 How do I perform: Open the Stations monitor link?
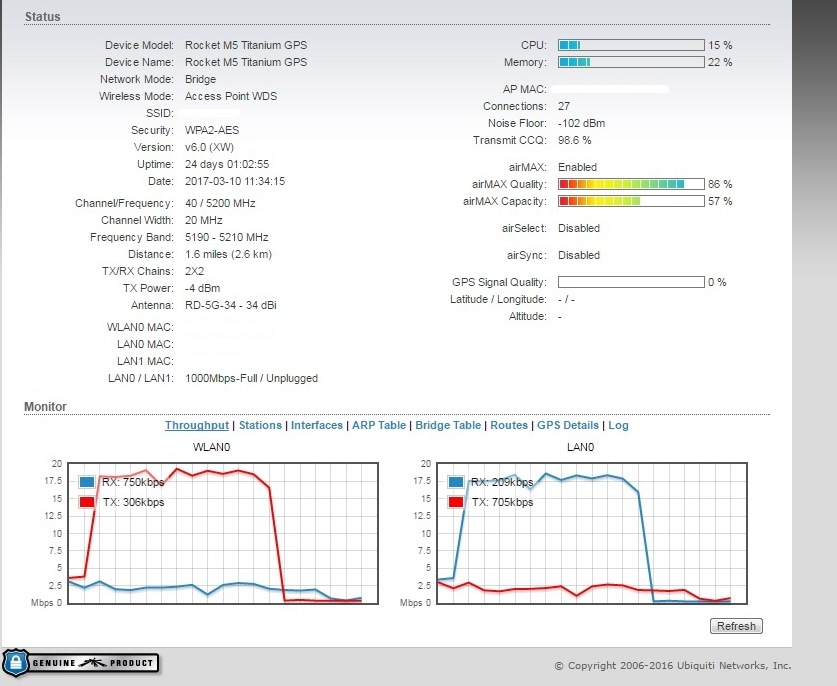coord(260,425)
